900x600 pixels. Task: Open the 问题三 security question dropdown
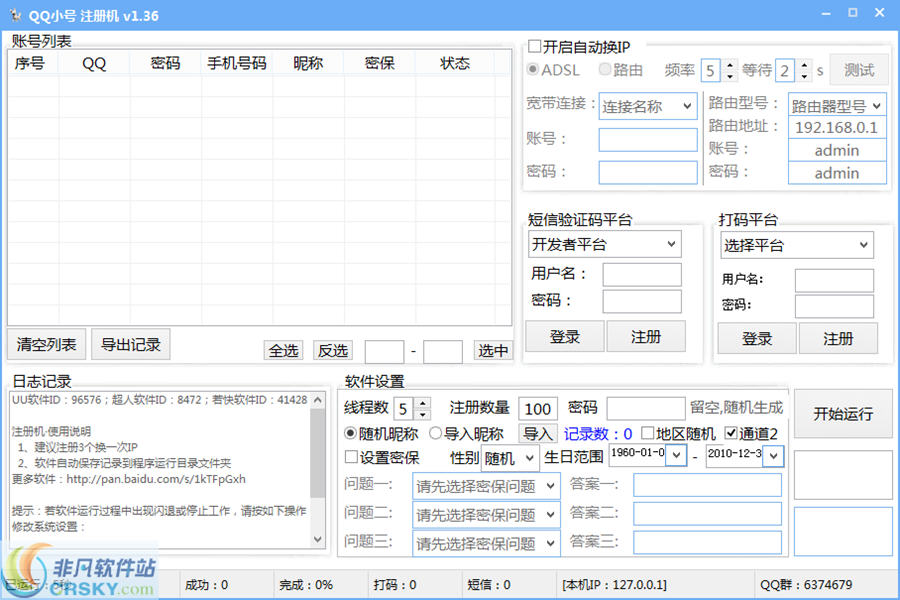(x=486, y=543)
